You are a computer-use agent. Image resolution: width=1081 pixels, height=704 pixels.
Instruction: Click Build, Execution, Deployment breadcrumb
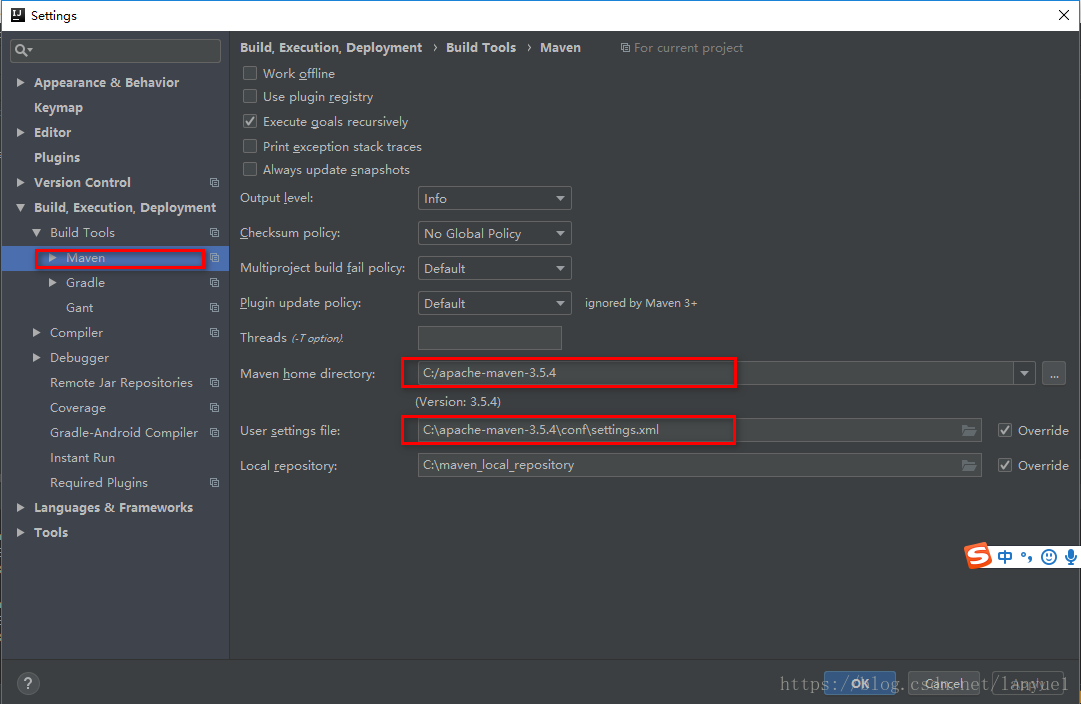[x=331, y=48]
